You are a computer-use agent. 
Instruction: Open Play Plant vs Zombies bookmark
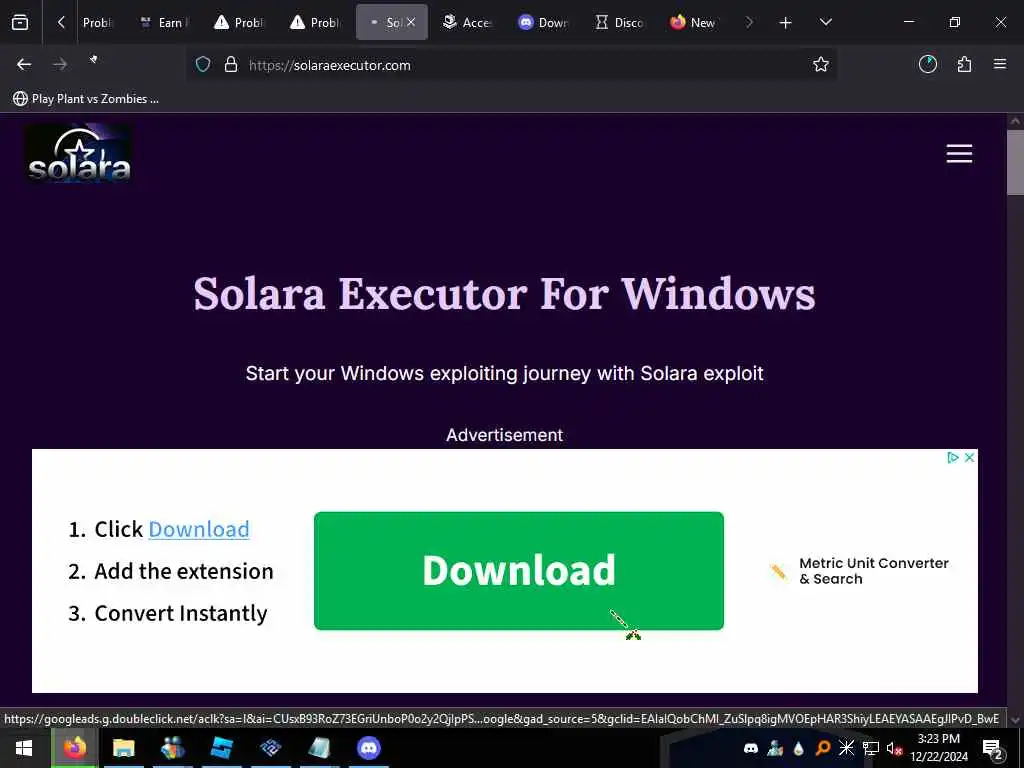[86, 99]
